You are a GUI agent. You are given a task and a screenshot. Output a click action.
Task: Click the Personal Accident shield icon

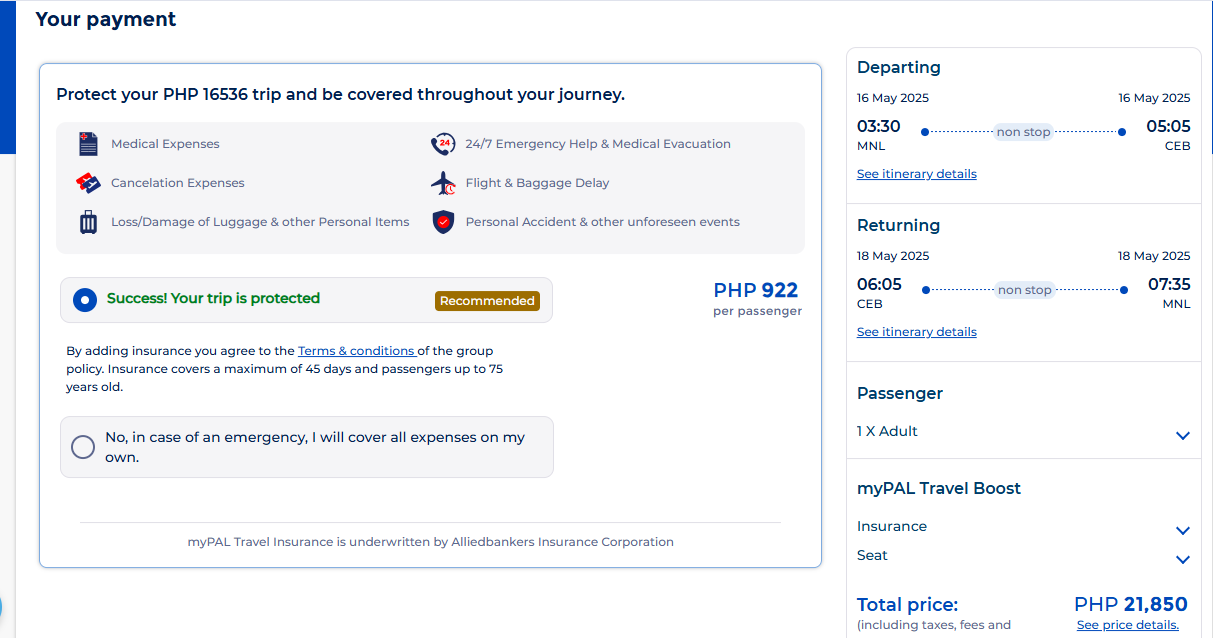click(443, 222)
